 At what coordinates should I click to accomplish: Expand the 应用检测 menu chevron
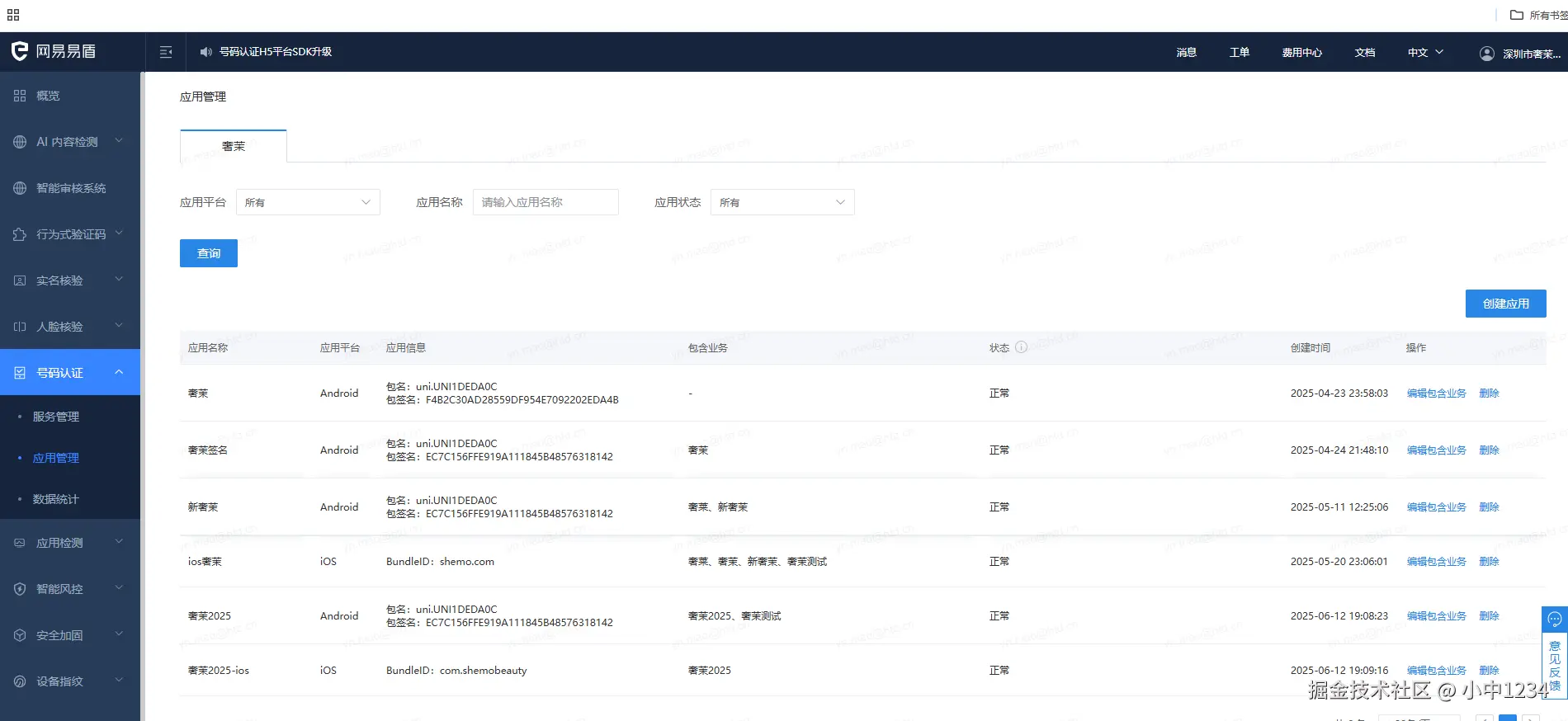[x=119, y=542]
